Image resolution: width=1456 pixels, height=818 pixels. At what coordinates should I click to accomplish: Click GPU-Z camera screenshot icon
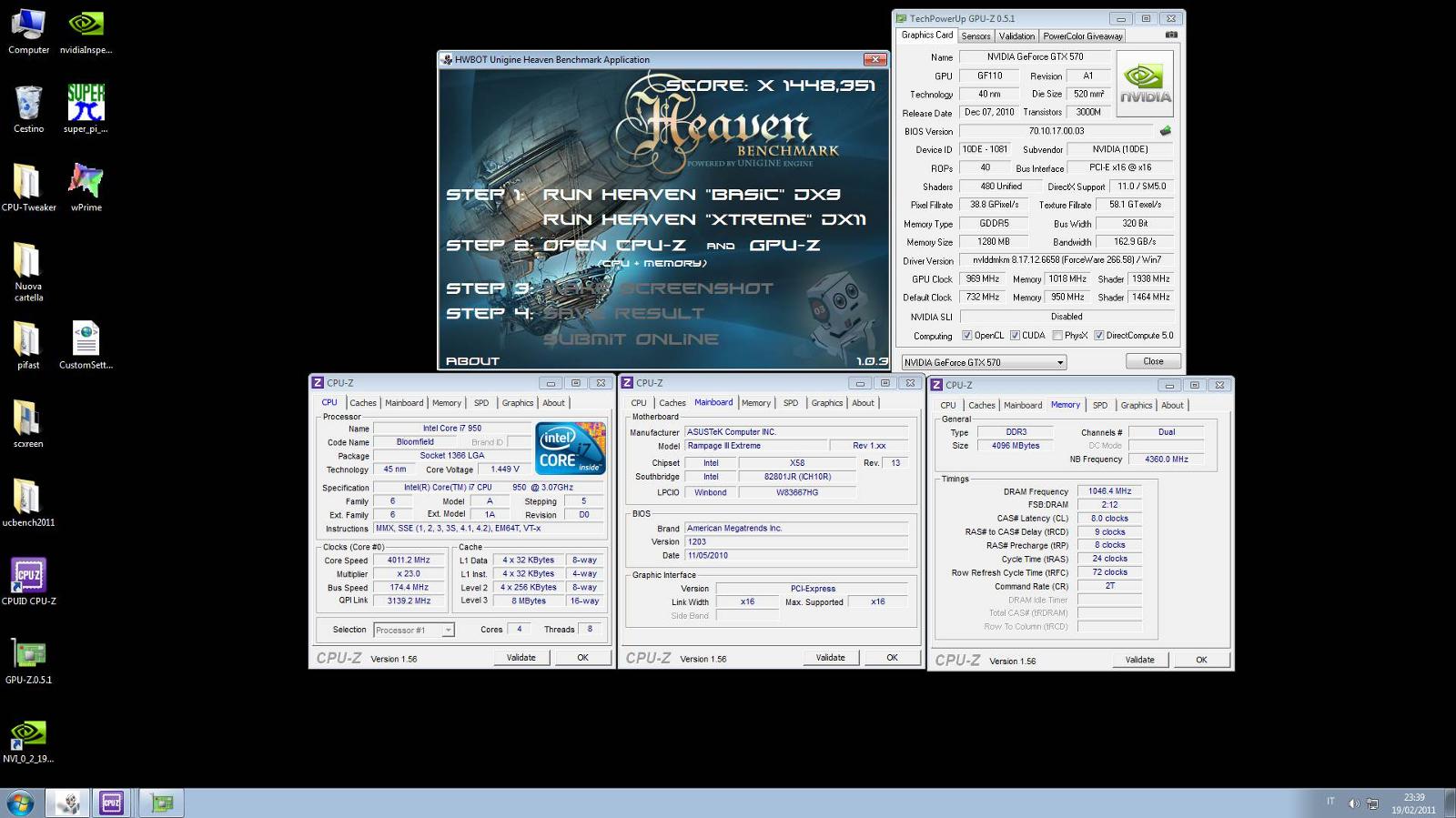(x=1171, y=35)
